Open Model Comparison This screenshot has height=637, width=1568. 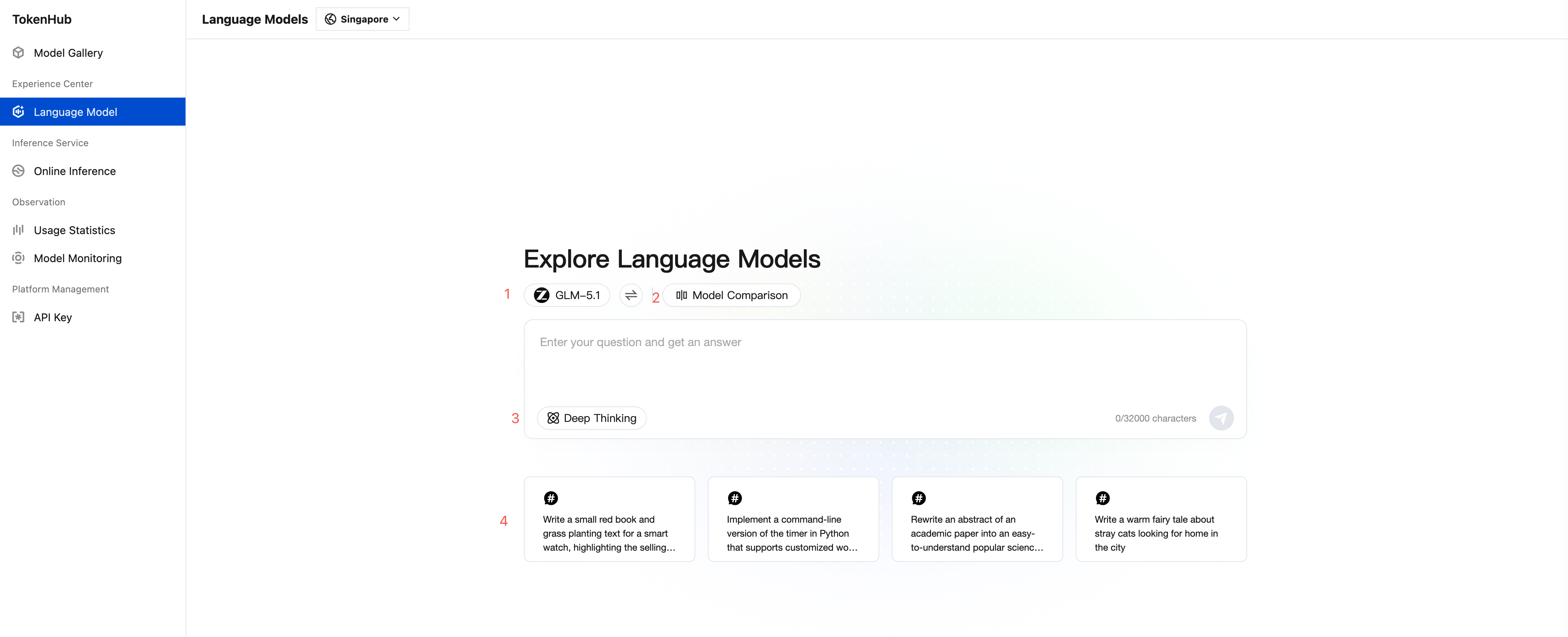(x=731, y=295)
